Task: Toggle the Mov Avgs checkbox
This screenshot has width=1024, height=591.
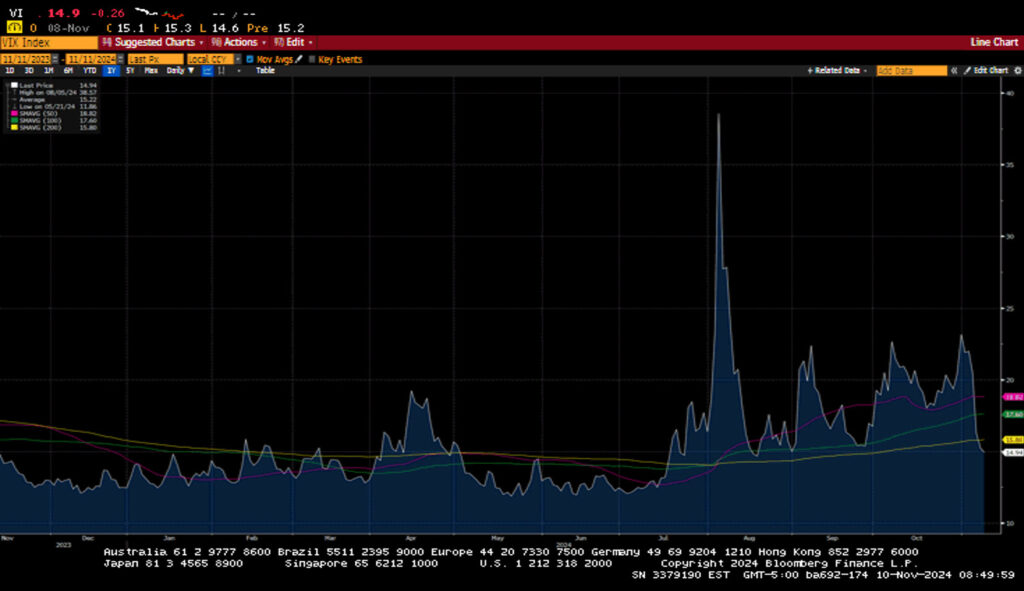Action: click(x=250, y=59)
